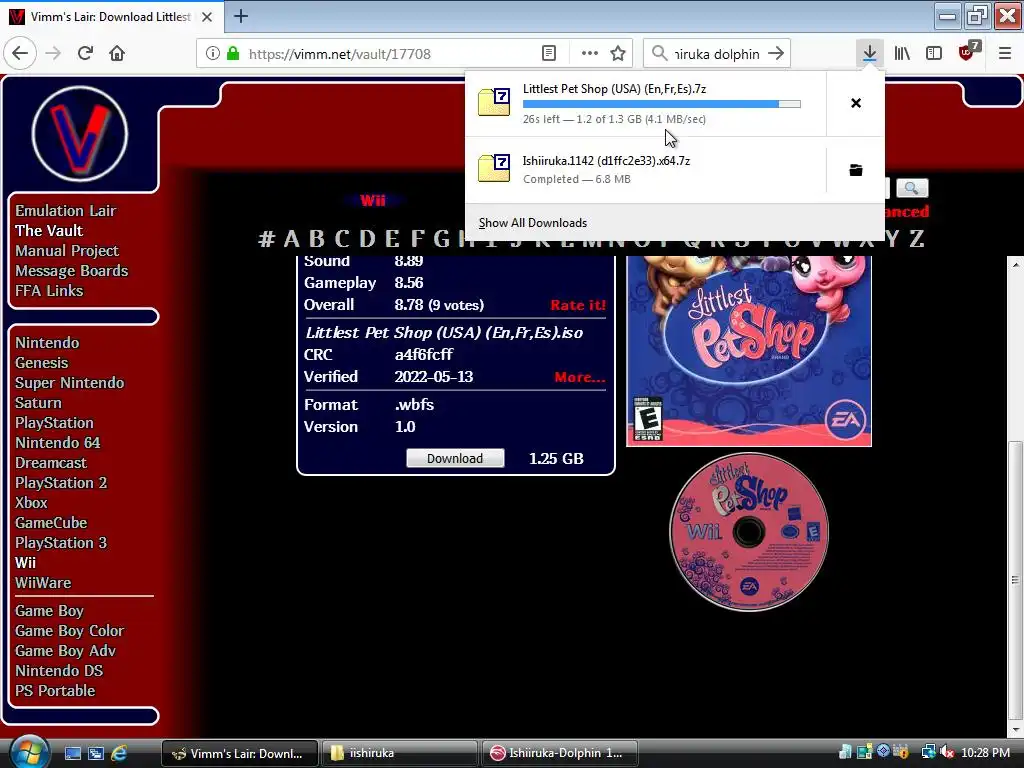Screen dimensions: 1024x768
Task: Click the Littlest Pet Shop download progress bar
Action: pos(662,104)
